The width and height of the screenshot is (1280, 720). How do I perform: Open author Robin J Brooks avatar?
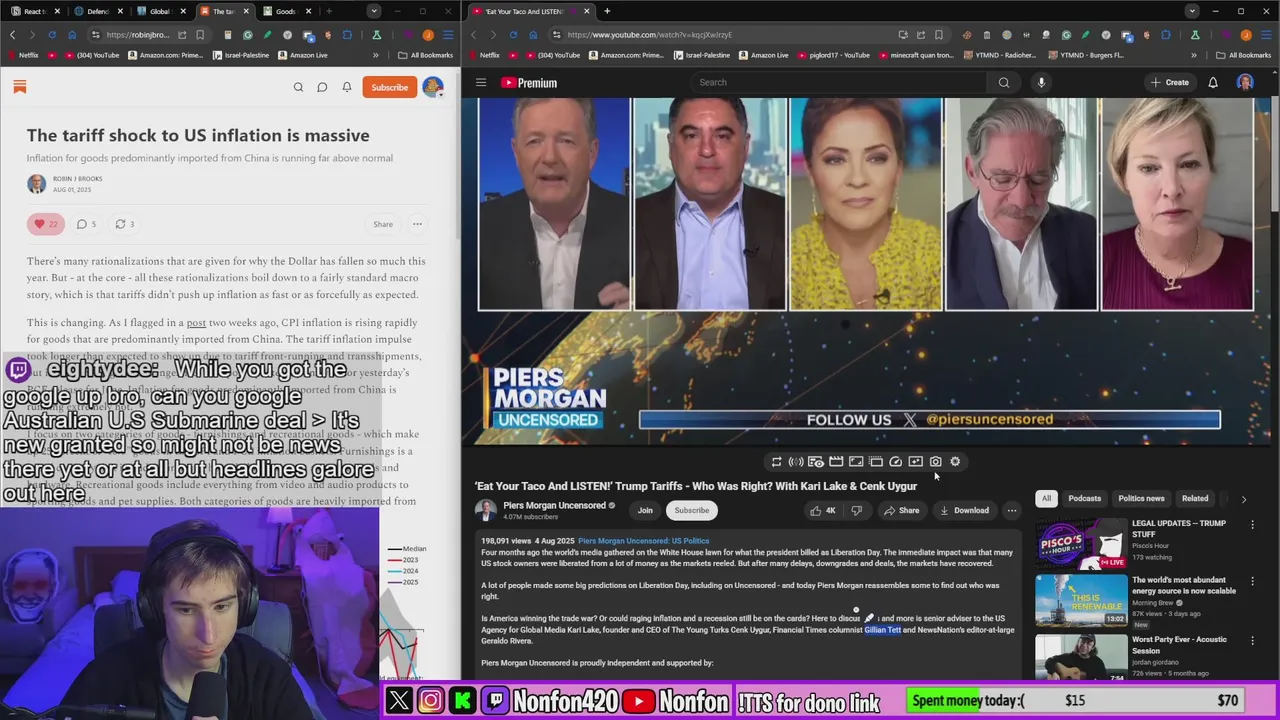37,184
